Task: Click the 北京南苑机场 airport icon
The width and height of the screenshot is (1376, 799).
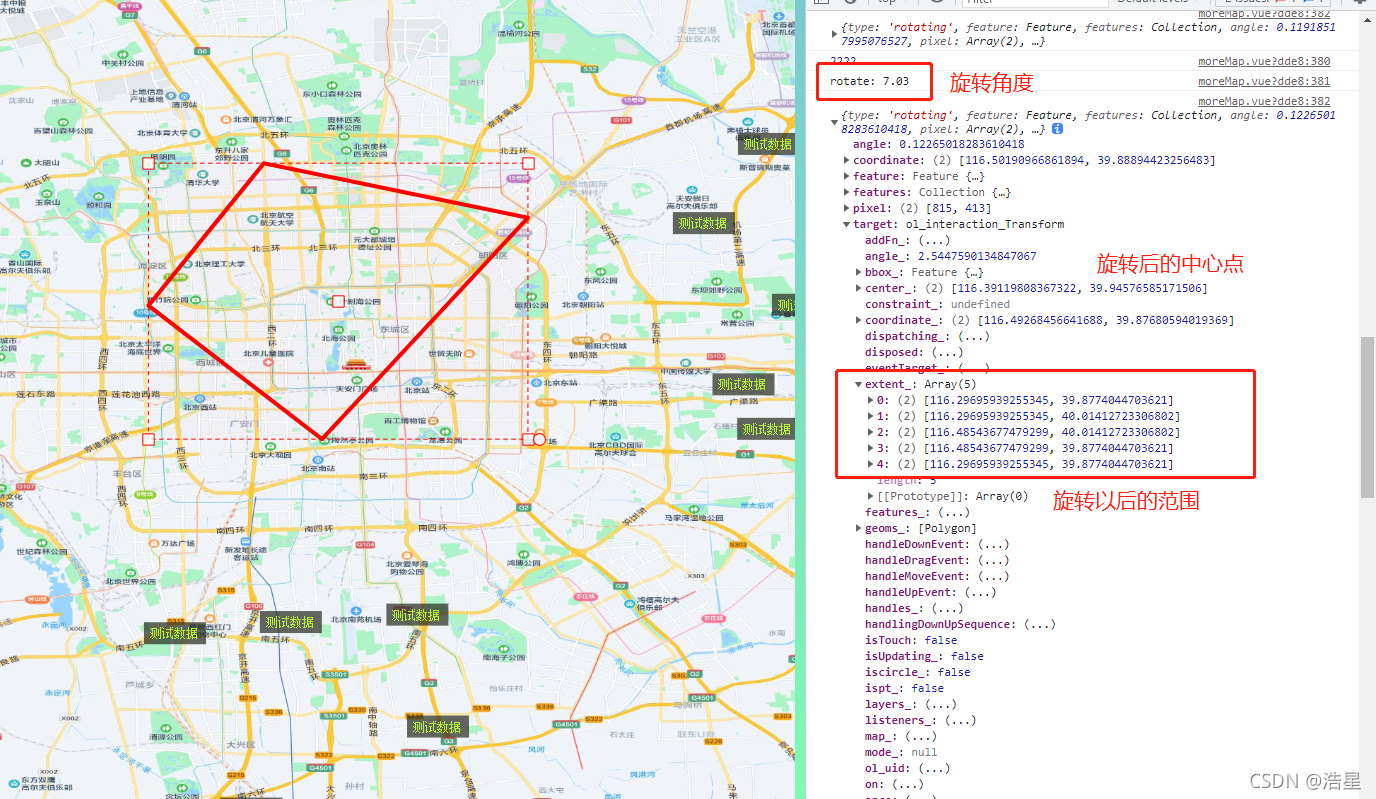Action: (x=356, y=609)
